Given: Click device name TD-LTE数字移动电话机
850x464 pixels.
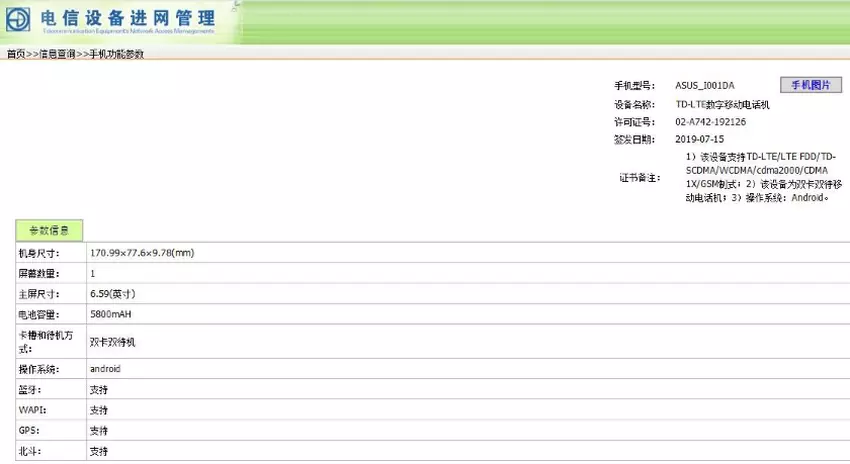Looking at the screenshot, I should [x=724, y=104].
